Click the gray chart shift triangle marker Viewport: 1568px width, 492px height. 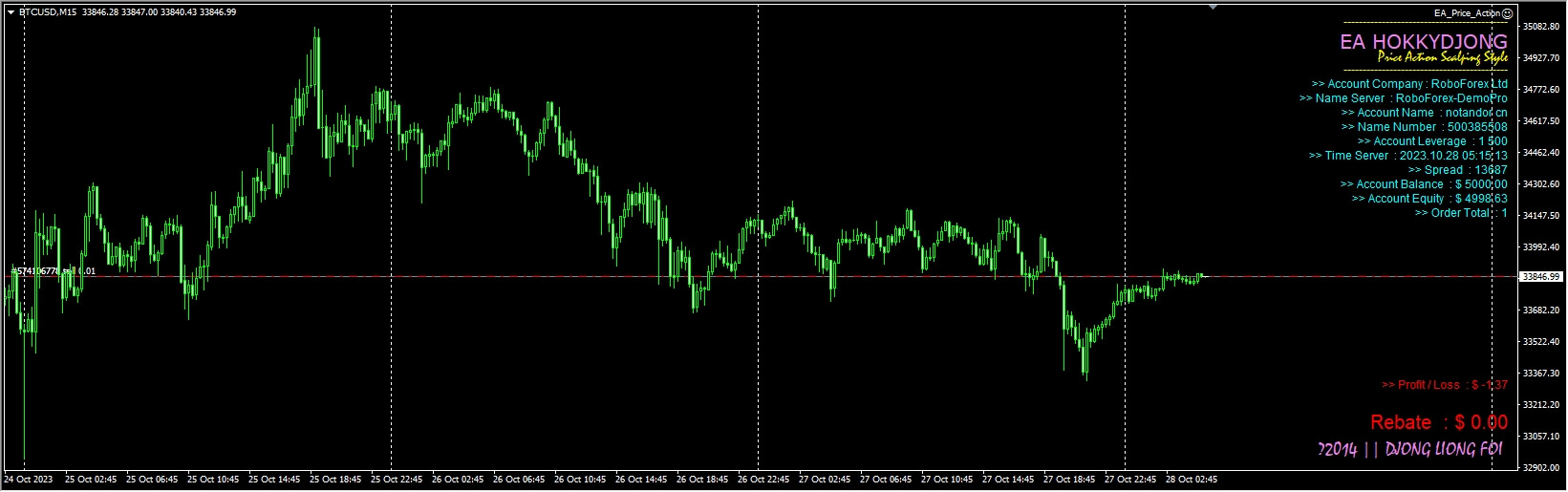[x=1214, y=7]
